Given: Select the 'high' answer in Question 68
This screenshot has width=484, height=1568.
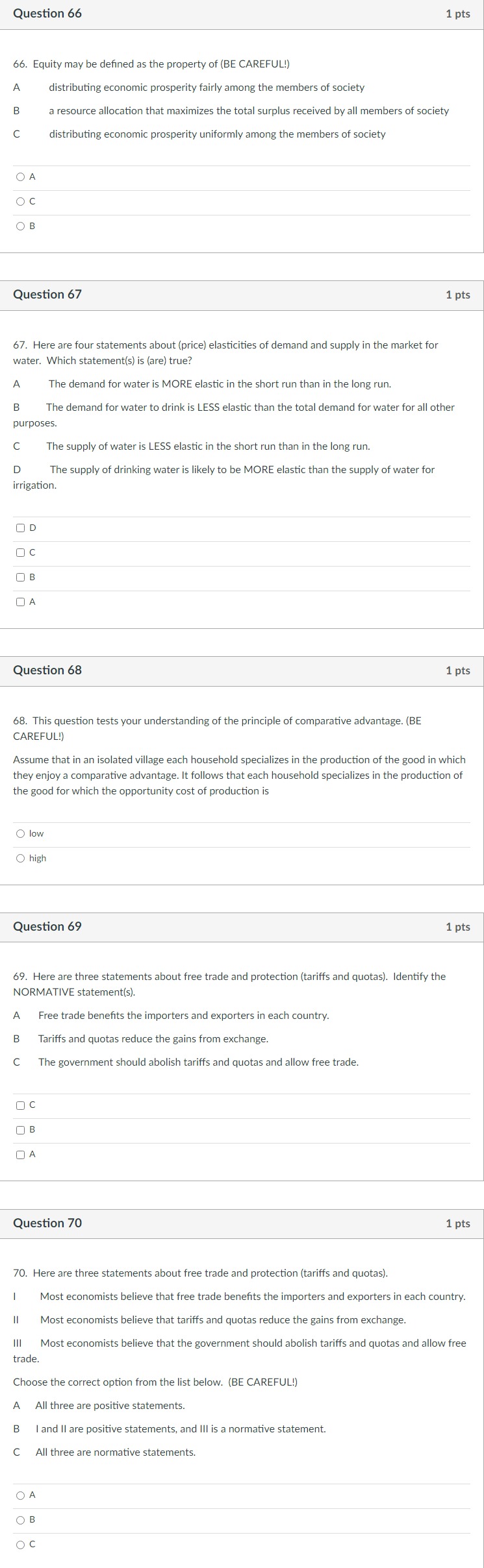Looking at the screenshot, I should (x=20, y=857).
